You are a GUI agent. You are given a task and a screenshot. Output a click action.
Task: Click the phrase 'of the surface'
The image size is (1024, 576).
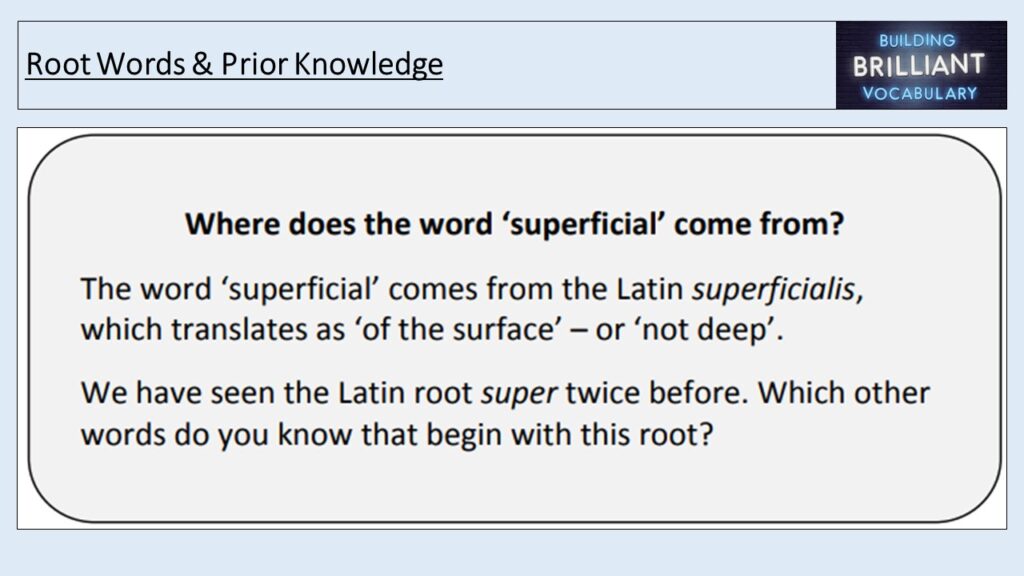(x=457, y=329)
